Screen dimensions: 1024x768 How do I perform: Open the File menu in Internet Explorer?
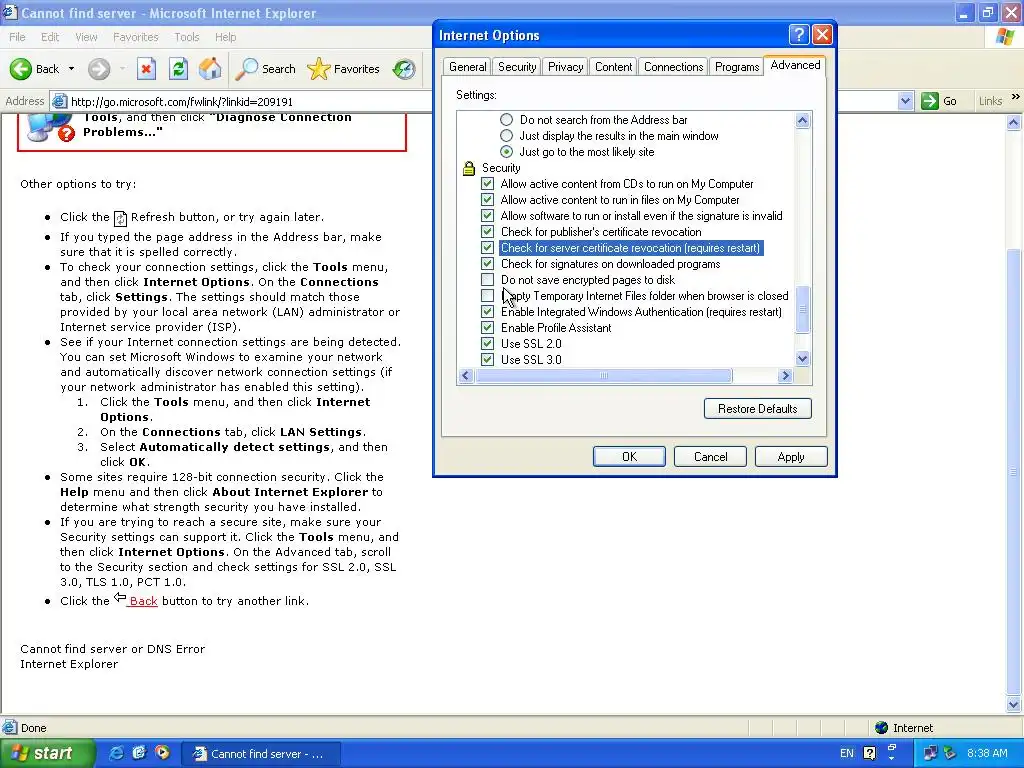tap(17, 37)
